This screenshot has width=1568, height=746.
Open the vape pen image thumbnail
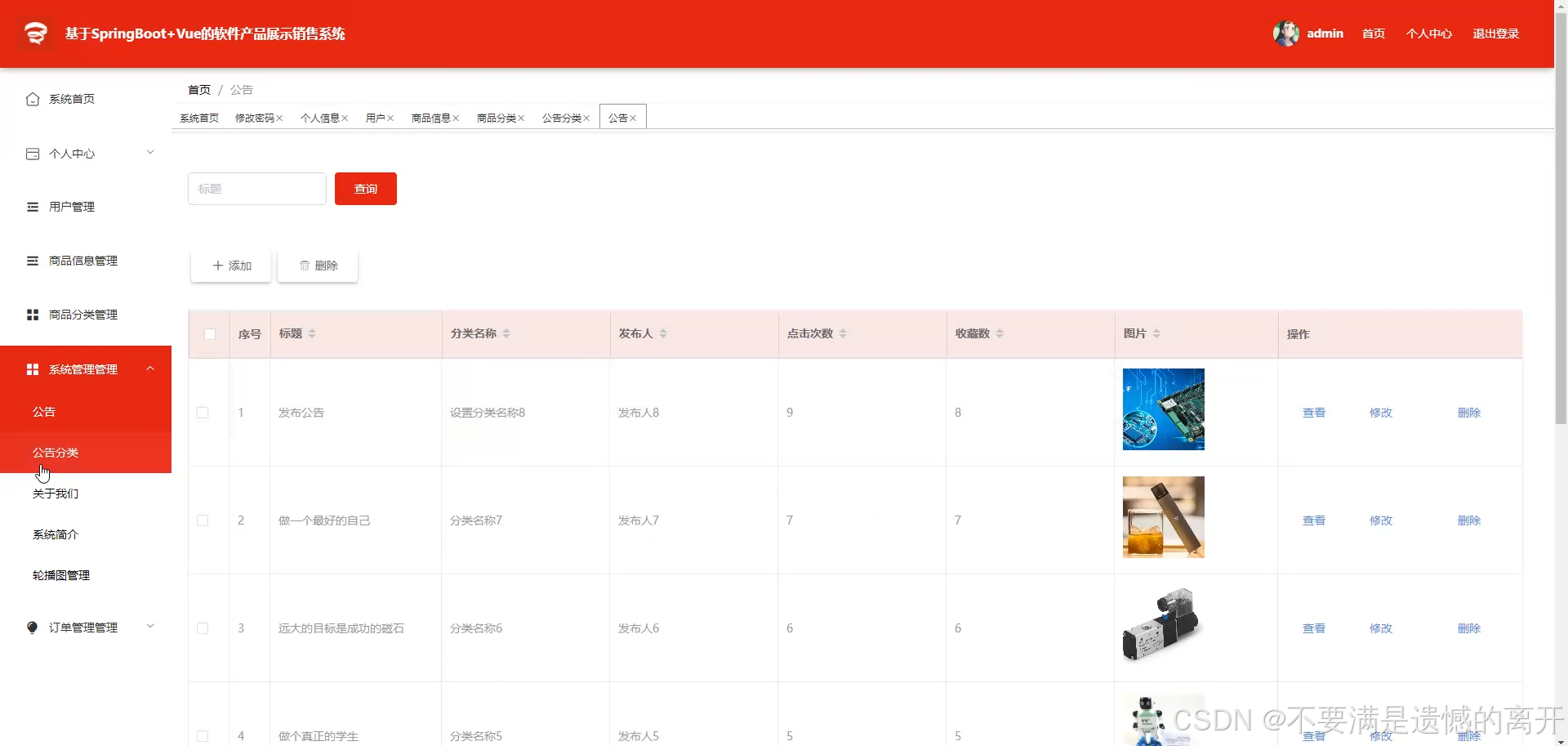[1164, 517]
